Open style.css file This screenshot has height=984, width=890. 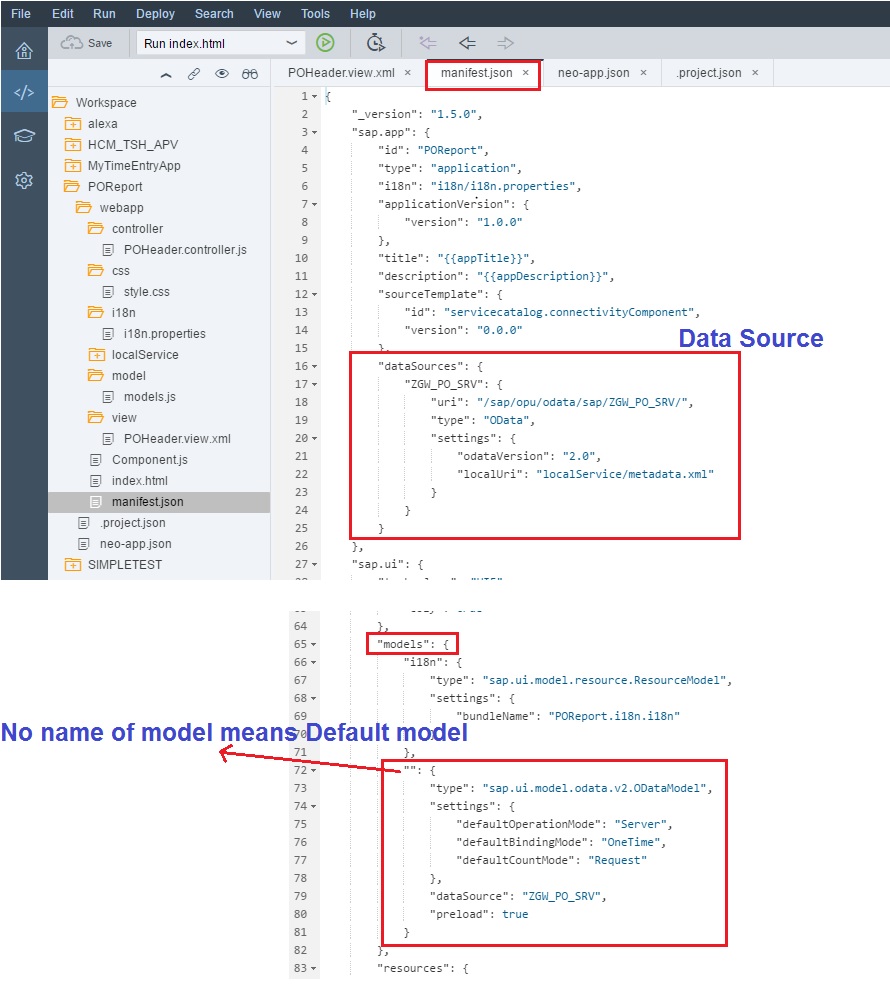[x=146, y=292]
